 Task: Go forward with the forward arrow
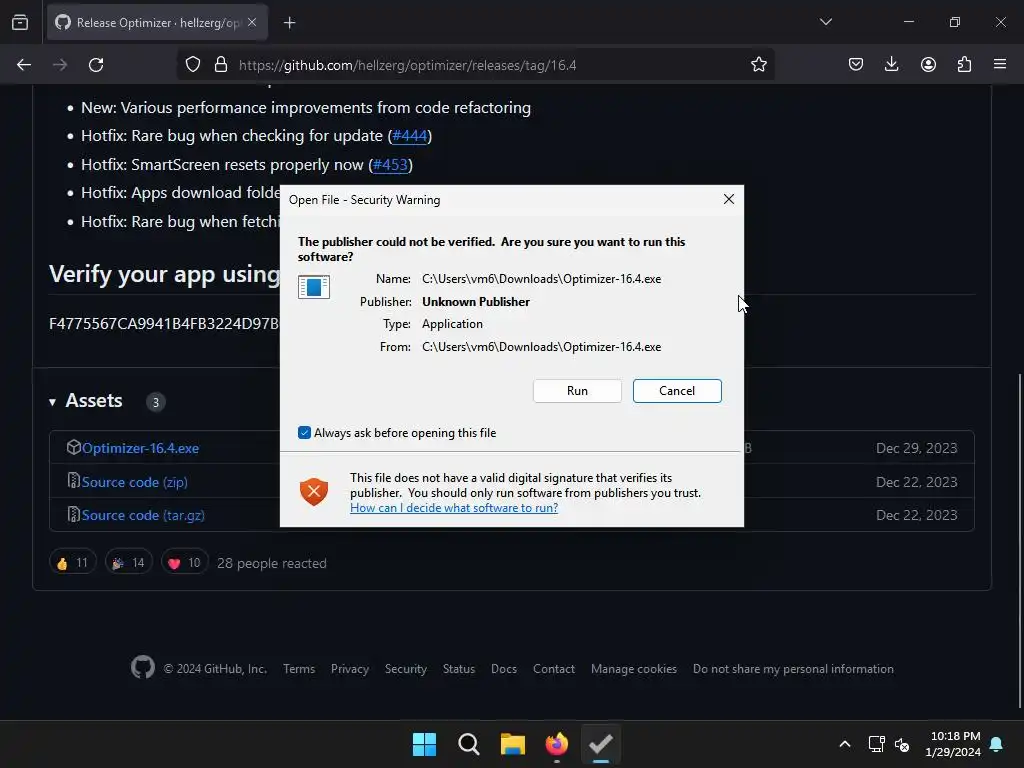click(60, 65)
